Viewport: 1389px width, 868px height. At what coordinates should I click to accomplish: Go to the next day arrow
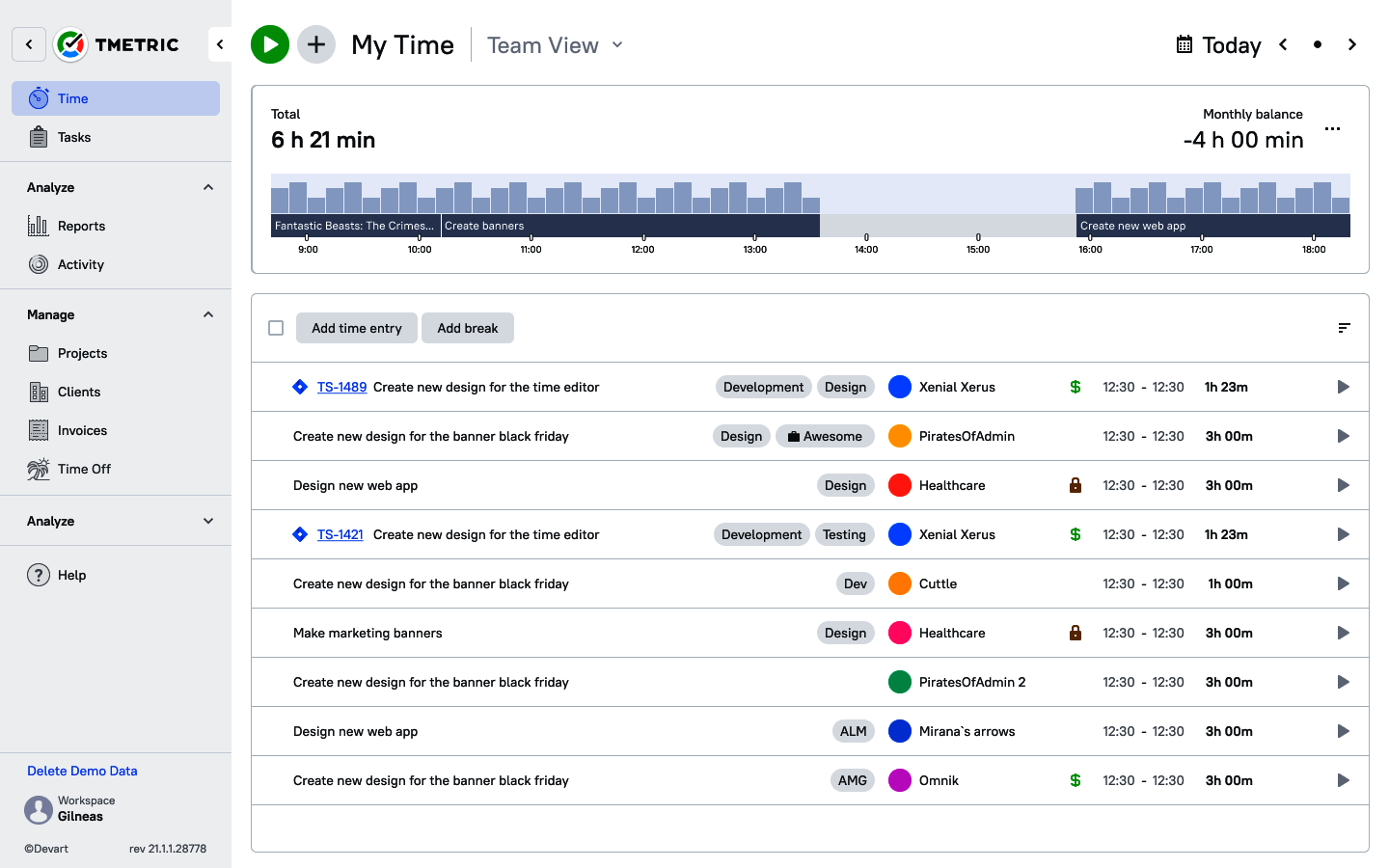[x=1351, y=44]
